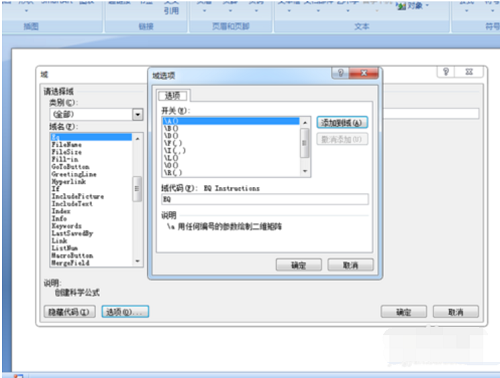Click 对象 in ribbon 文本 group

point(413,6)
